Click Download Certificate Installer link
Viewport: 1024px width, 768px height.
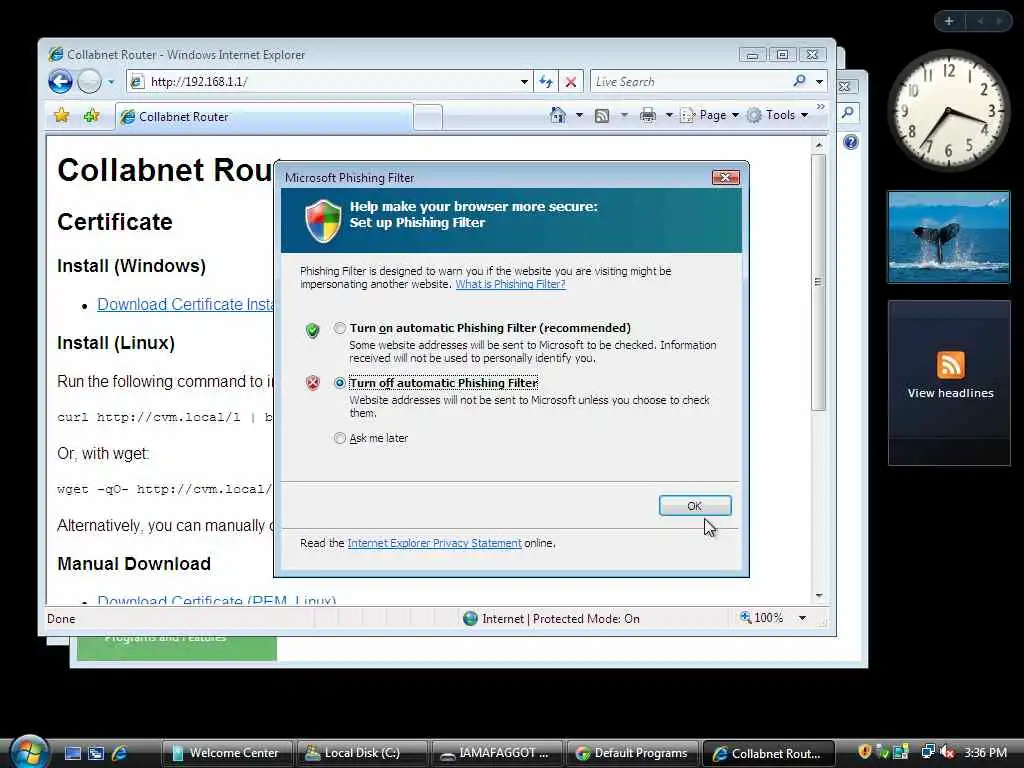point(185,304)
